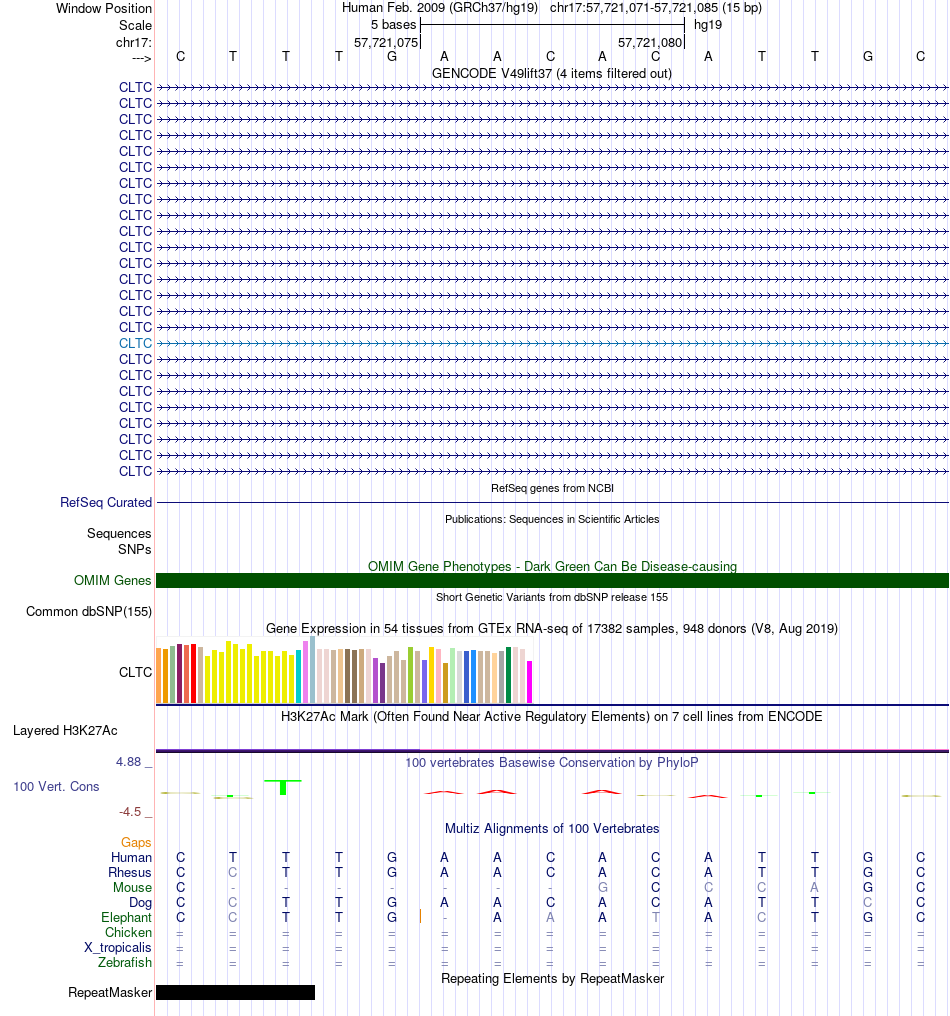The image size is (950, 1016).
Task: Select the Chicken alignment row label
Action: point(128,932)
